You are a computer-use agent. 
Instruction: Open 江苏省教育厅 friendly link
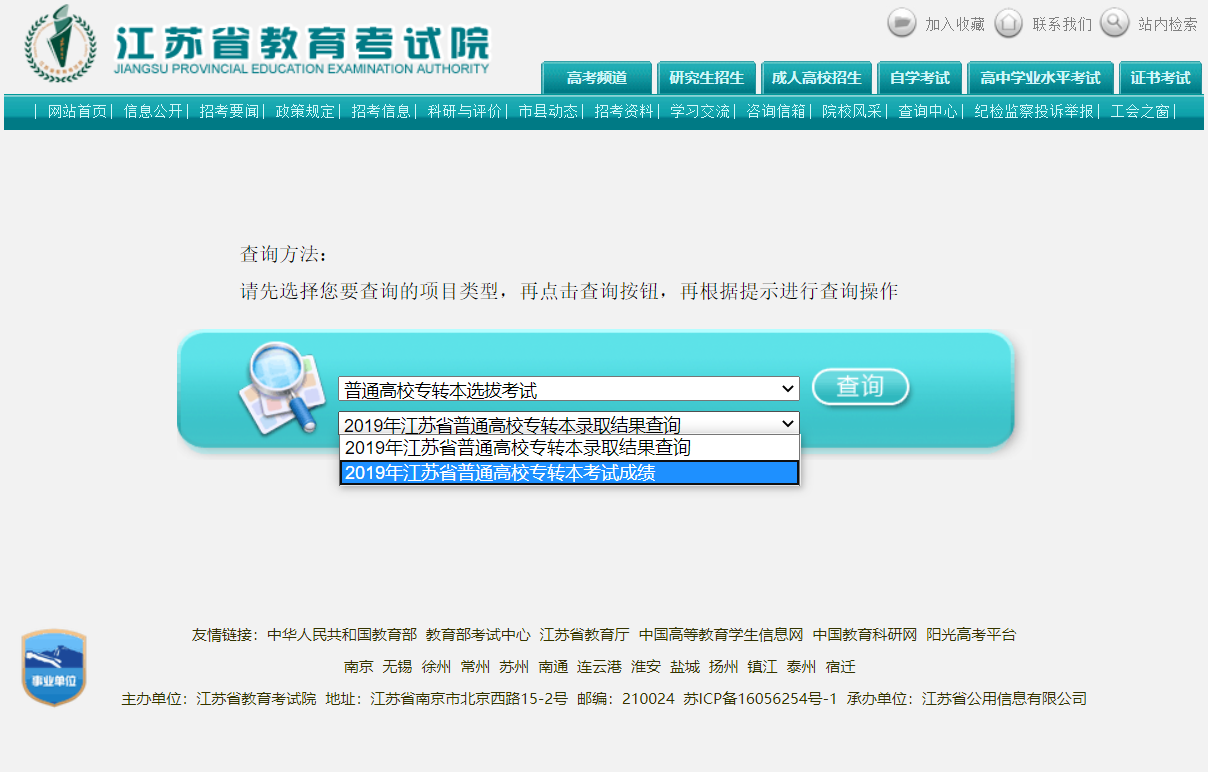[585, 635]
